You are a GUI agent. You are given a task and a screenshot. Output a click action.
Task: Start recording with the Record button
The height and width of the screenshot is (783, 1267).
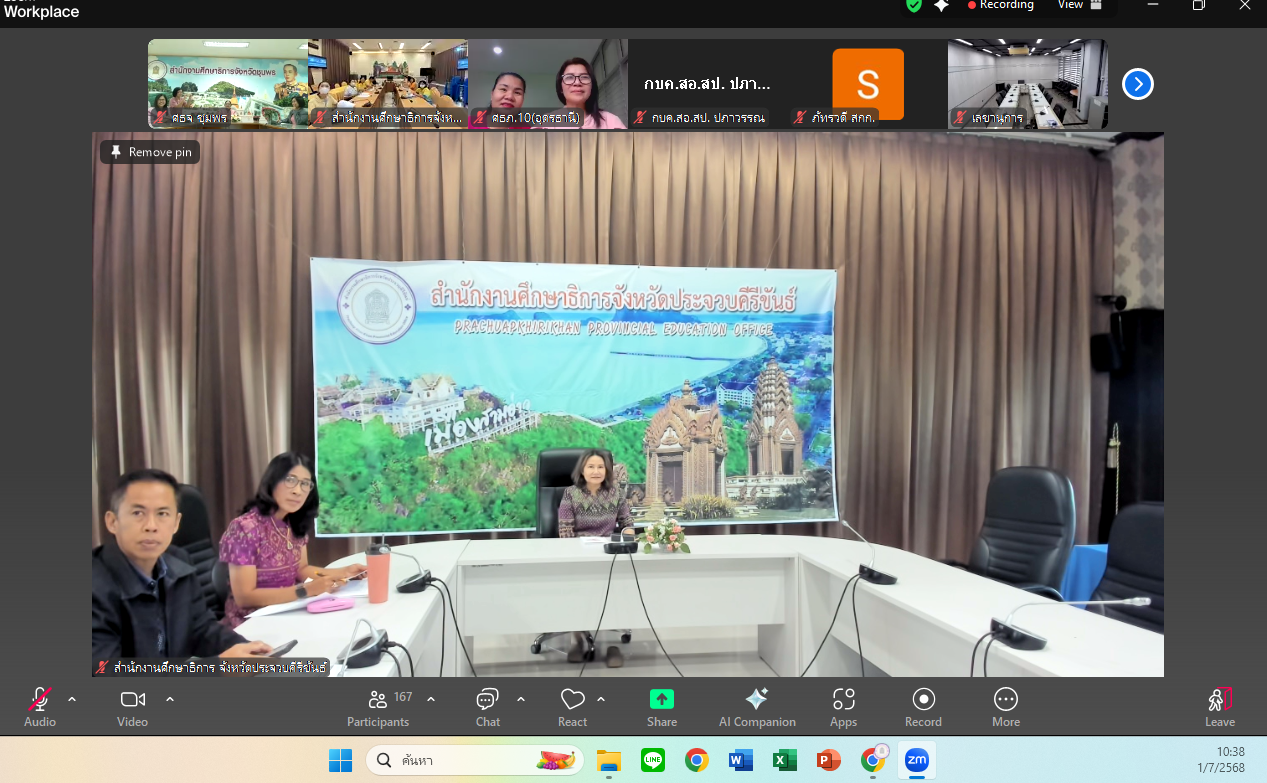[x=923, y=699]
